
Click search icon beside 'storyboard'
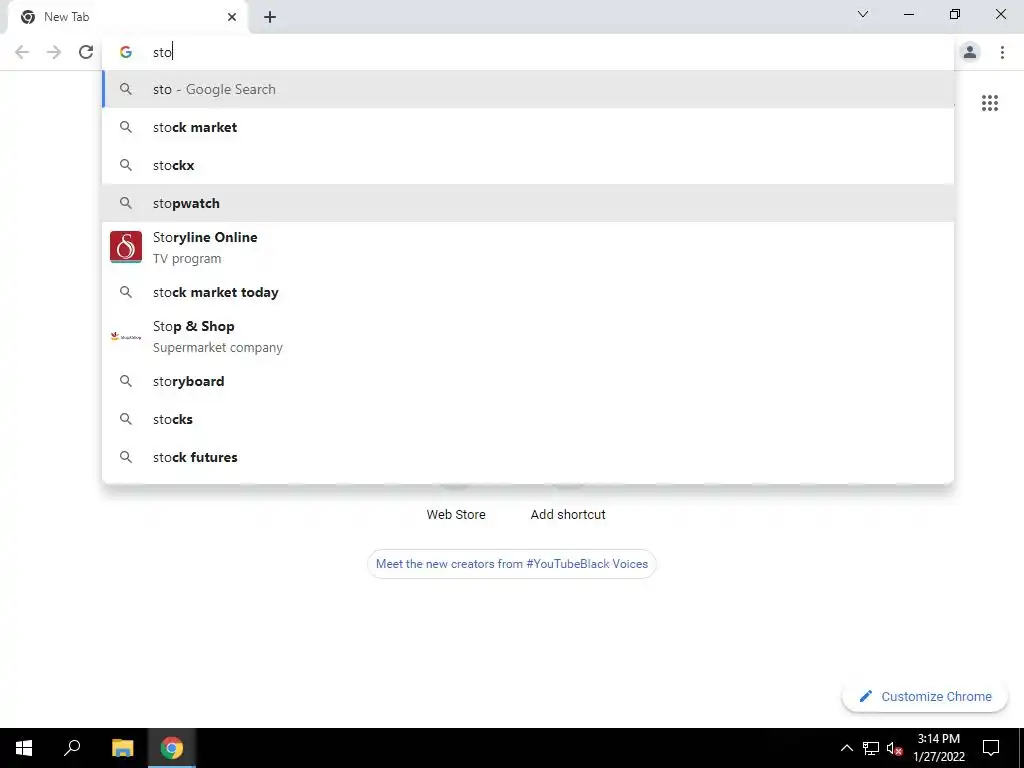point(126,381)
